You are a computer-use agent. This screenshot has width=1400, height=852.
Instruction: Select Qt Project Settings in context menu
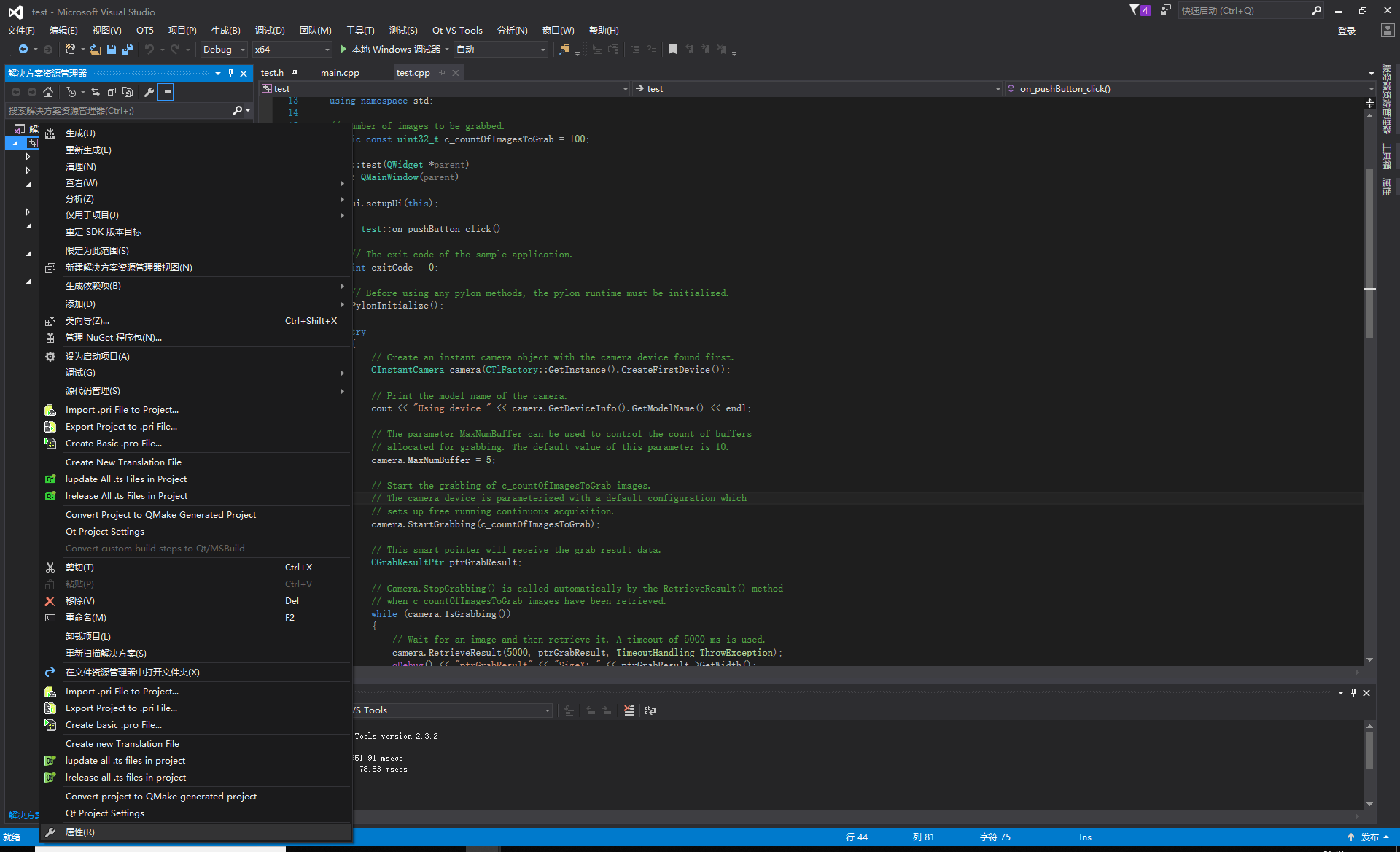pos(105,532)
